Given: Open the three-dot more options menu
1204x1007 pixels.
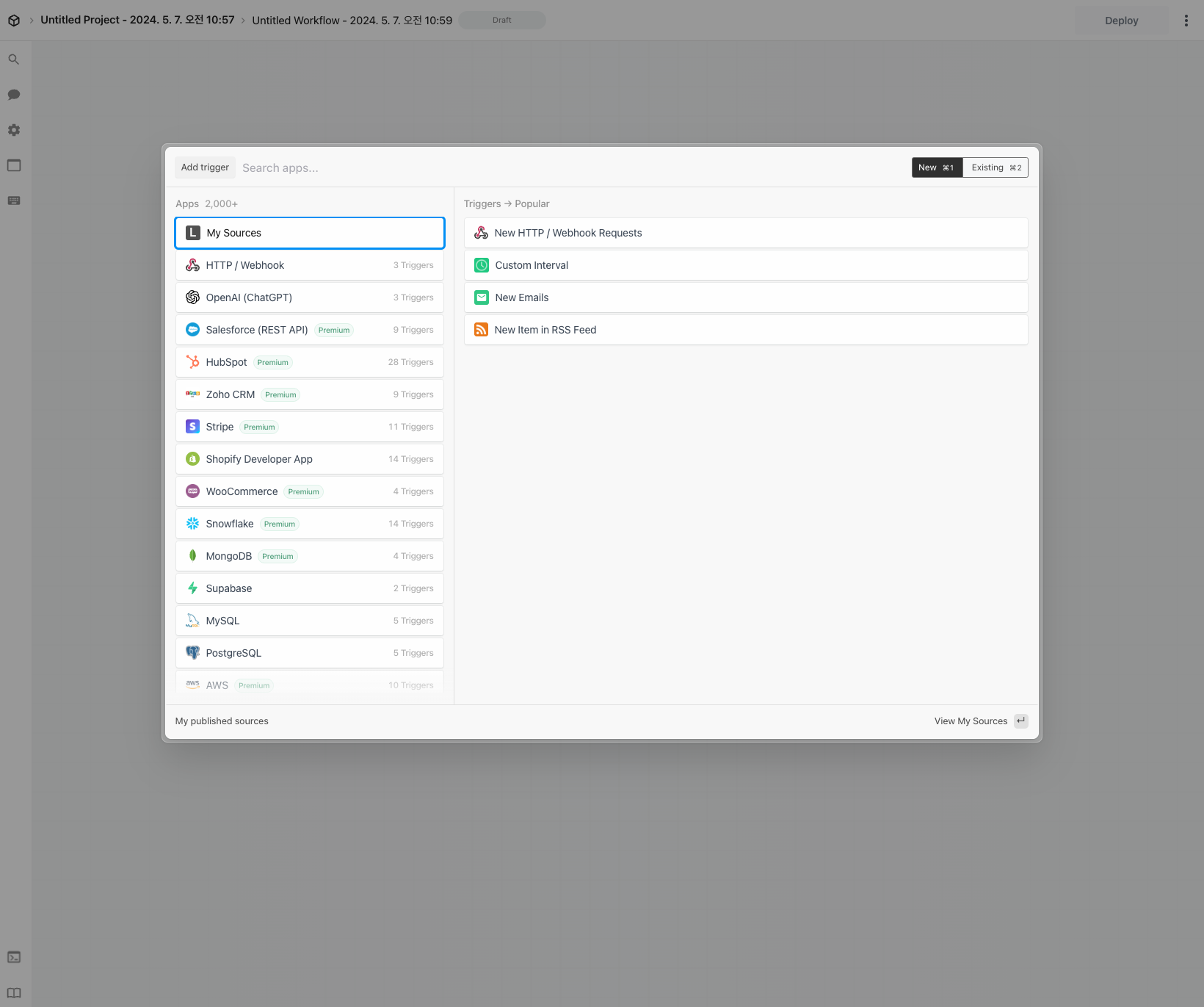Looking at the screenshot, I should coord(1186,21).
